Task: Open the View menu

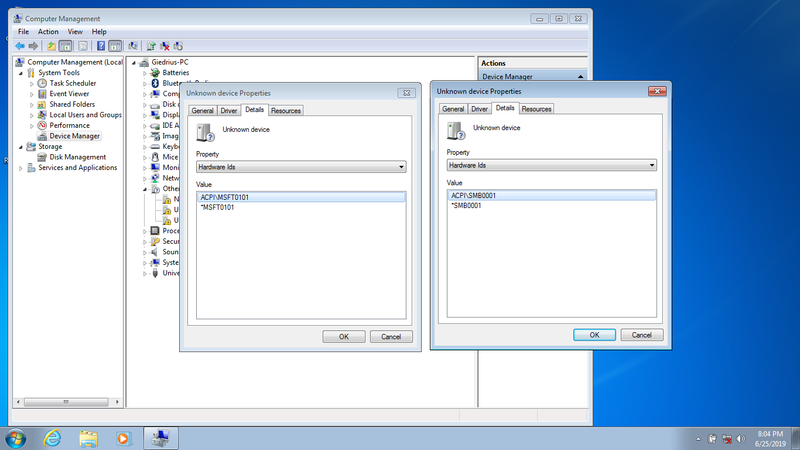Action: point(75,32)
